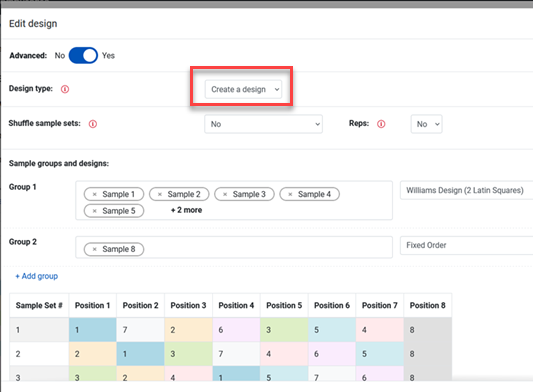Click the Edit design title
This screenshot has height=392, width=533.
coord(33,24)
